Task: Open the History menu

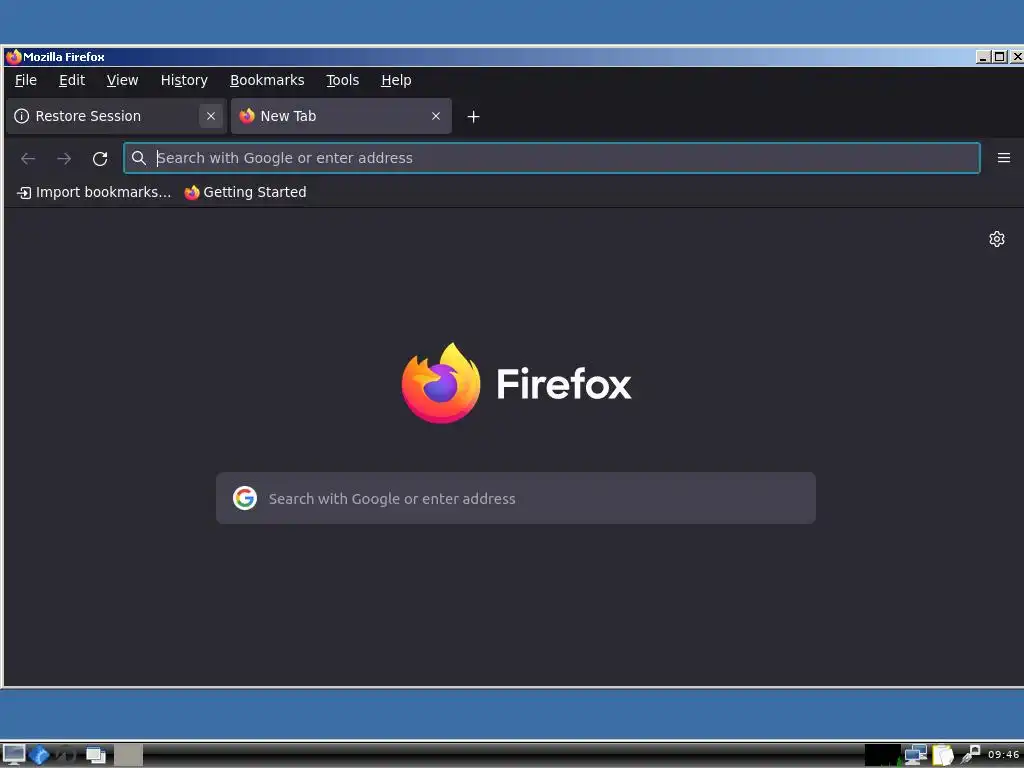Action: coord(184,80)
